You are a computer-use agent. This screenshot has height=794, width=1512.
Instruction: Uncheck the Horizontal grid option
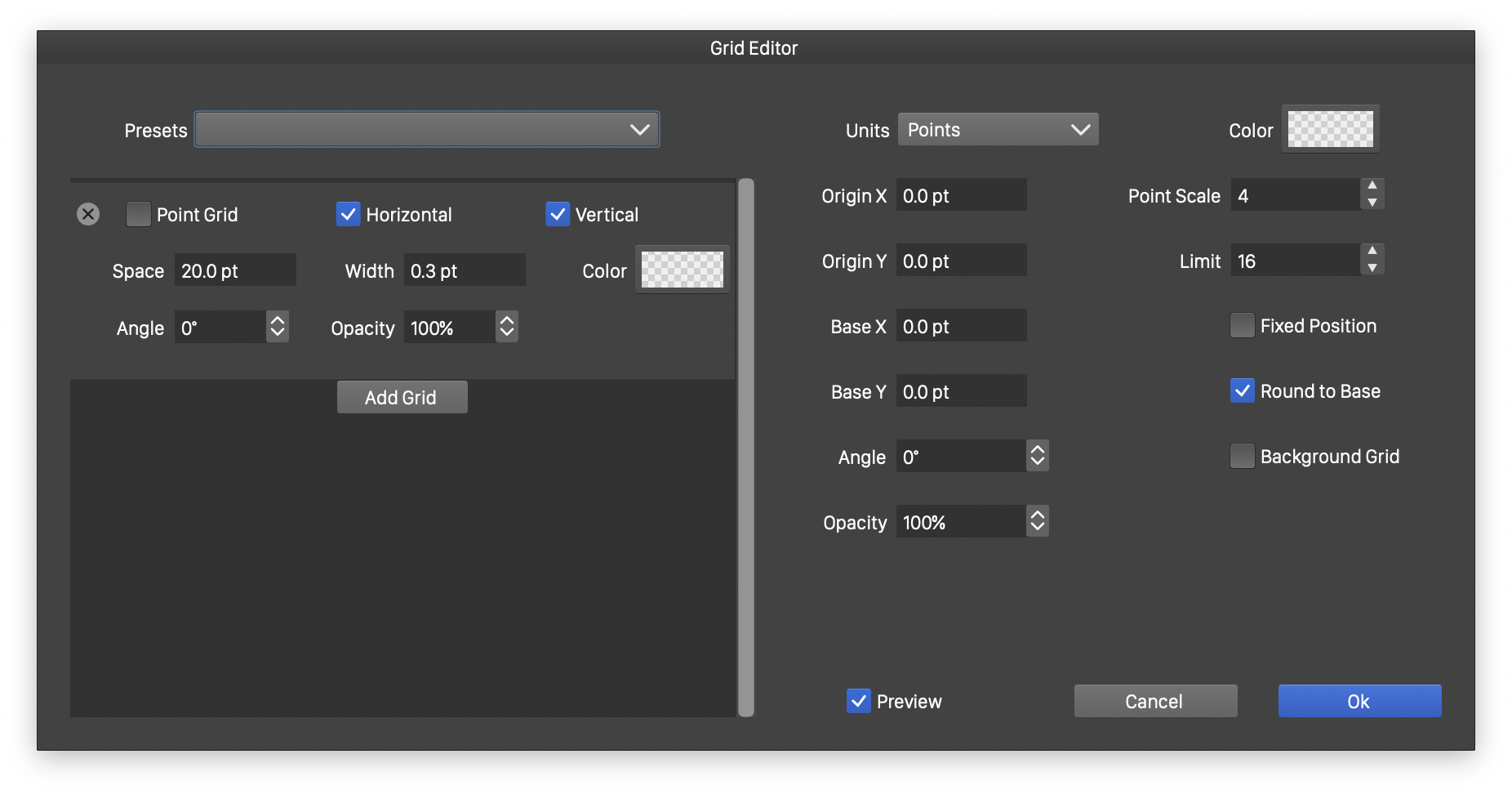(349, 214)
